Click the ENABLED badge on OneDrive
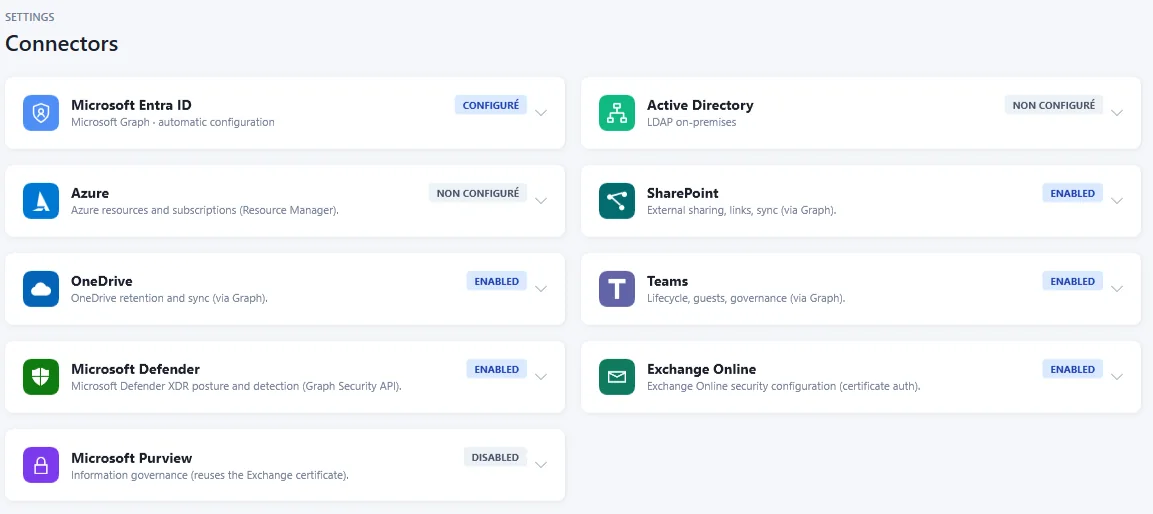1153x514 pixels. click(496, 282)
